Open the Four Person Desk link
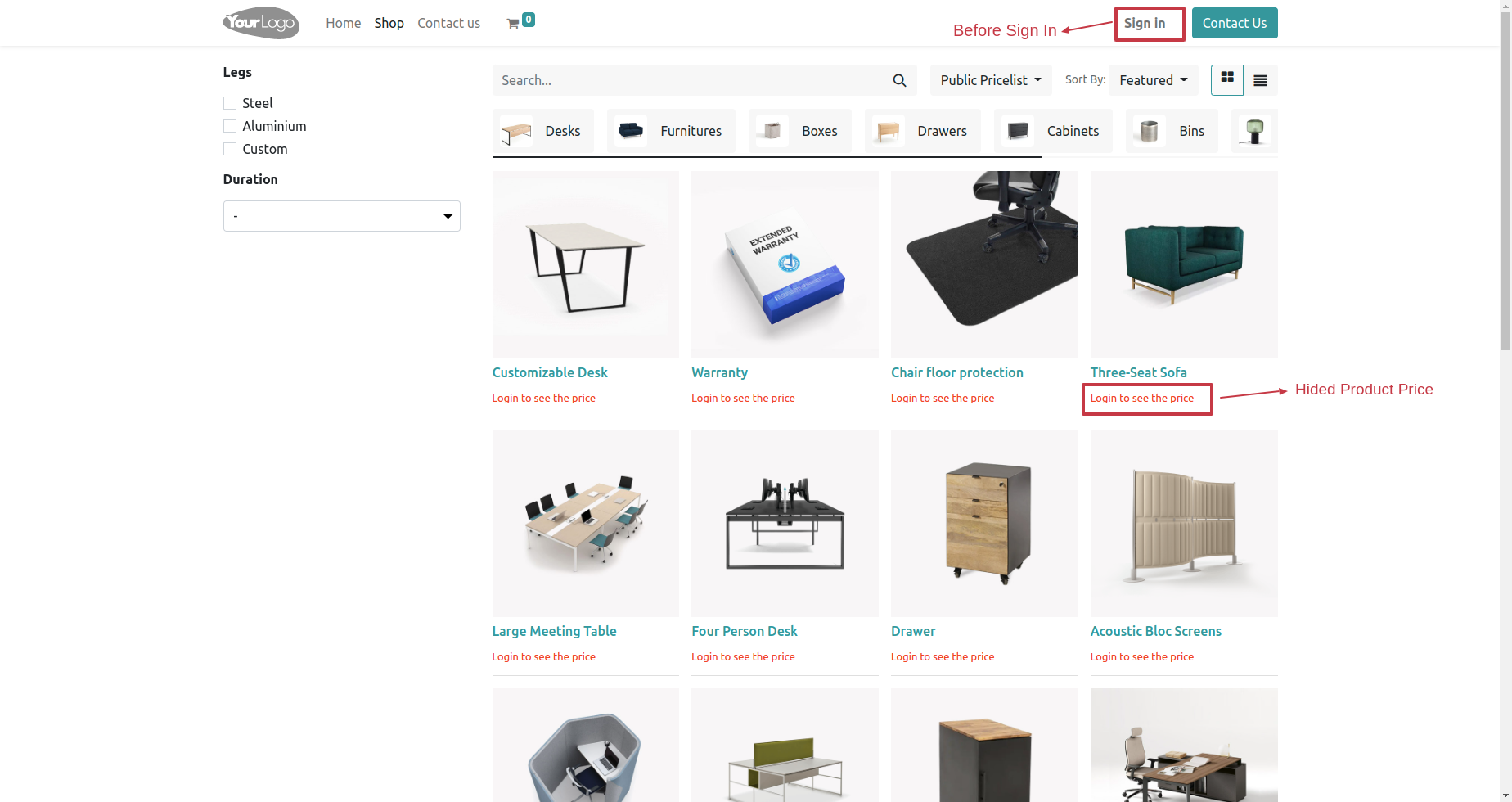The height and width of the screenshot is (802, 1512). (745, 631)
